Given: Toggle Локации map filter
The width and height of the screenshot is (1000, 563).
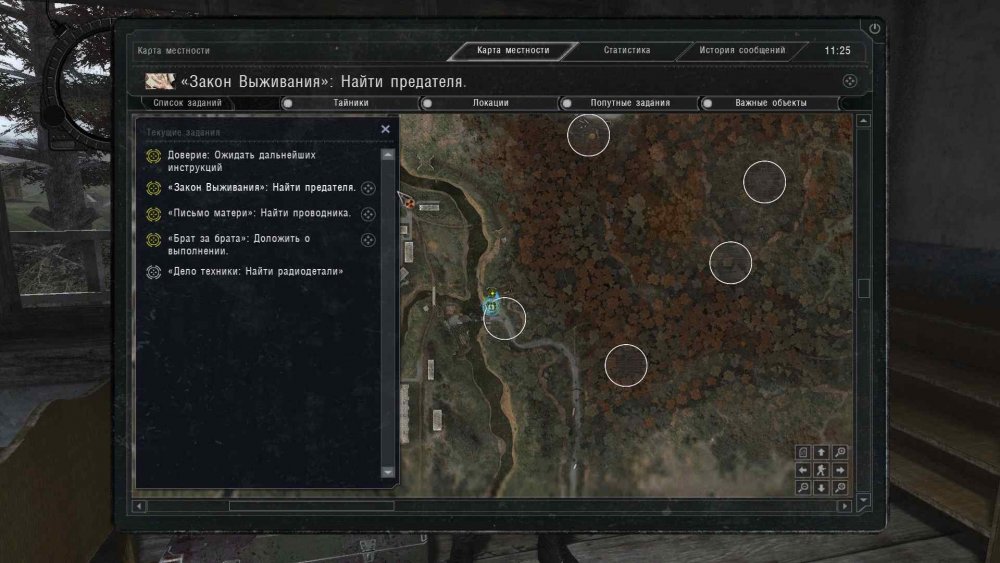Looking at the screenshot, I should pos(490,103).
